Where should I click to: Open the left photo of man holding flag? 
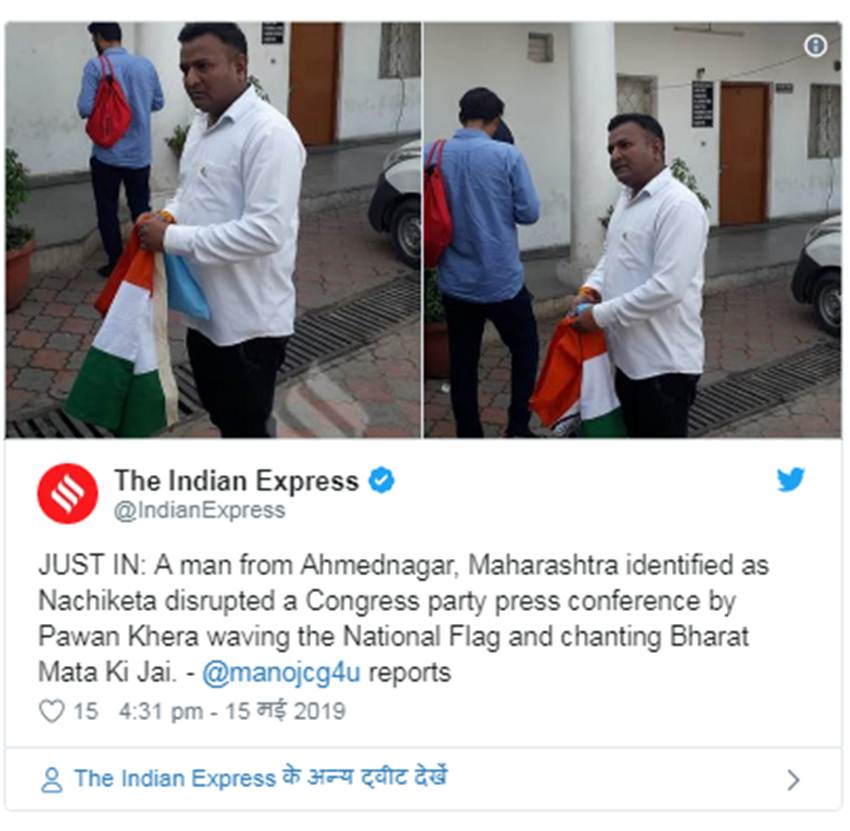tap(213, 230)
